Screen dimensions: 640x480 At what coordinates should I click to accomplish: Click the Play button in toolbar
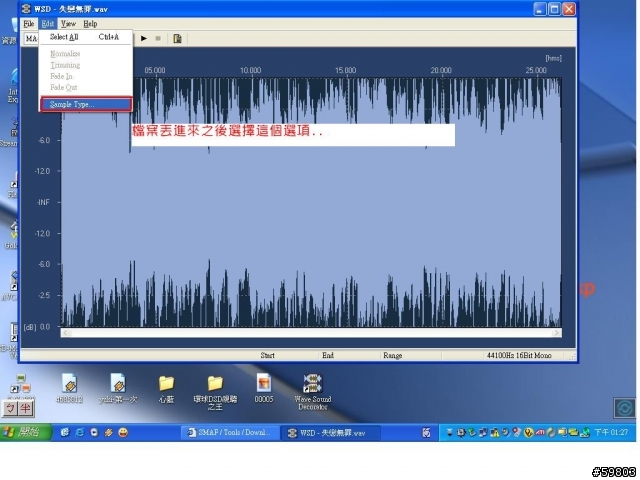(144, 38)
